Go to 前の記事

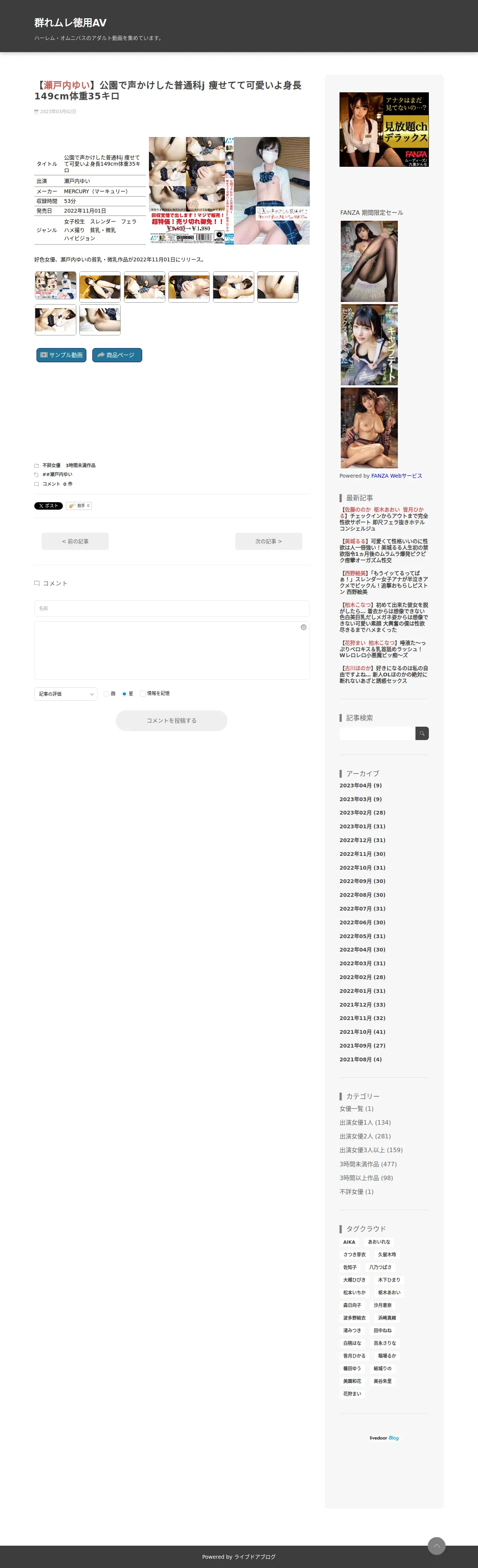(75, 541)
